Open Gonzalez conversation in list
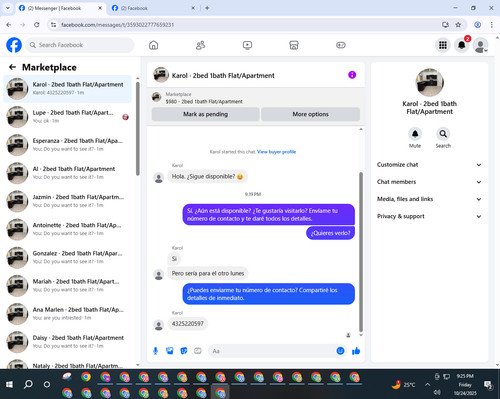This screenshot has height=399, width=500. [x=67, y=258]
